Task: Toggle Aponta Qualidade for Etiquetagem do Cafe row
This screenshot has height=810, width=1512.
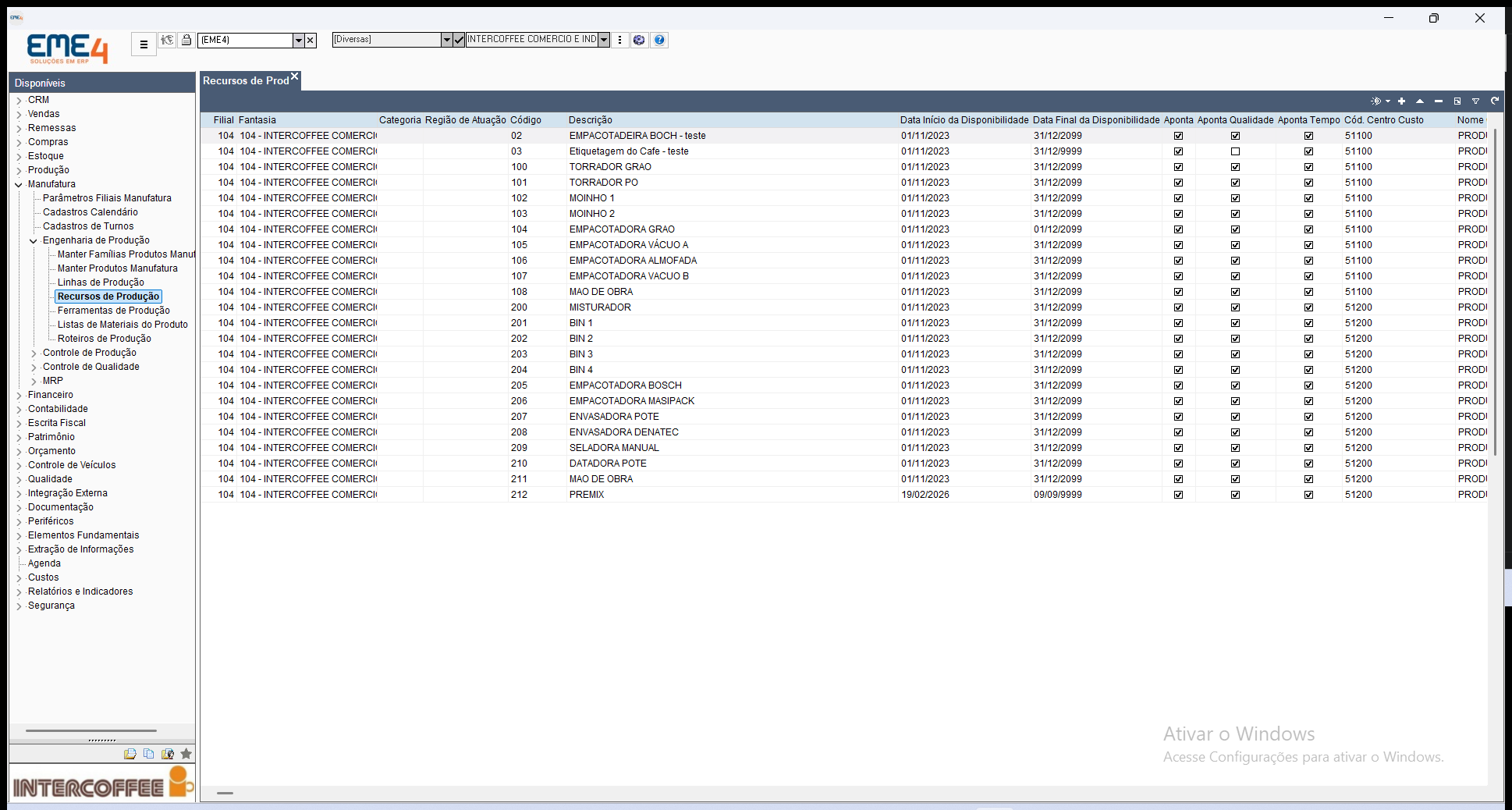Action: 1235,151
